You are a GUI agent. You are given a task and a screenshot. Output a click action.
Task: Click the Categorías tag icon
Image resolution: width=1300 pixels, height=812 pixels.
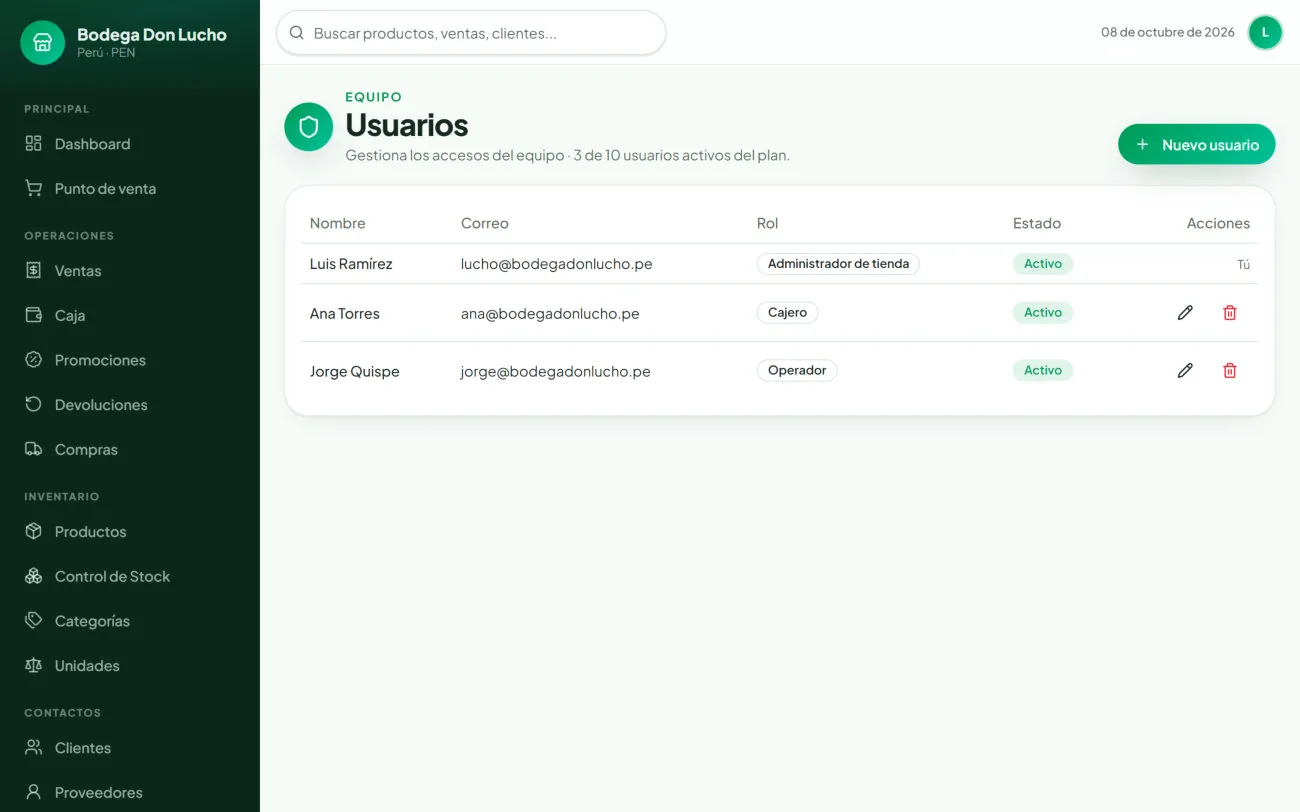coord(33,620)
